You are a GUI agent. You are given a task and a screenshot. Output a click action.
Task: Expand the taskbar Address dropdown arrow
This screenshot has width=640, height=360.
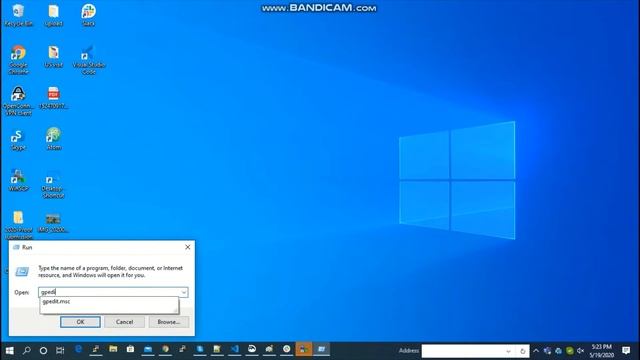tap(509, 351)
